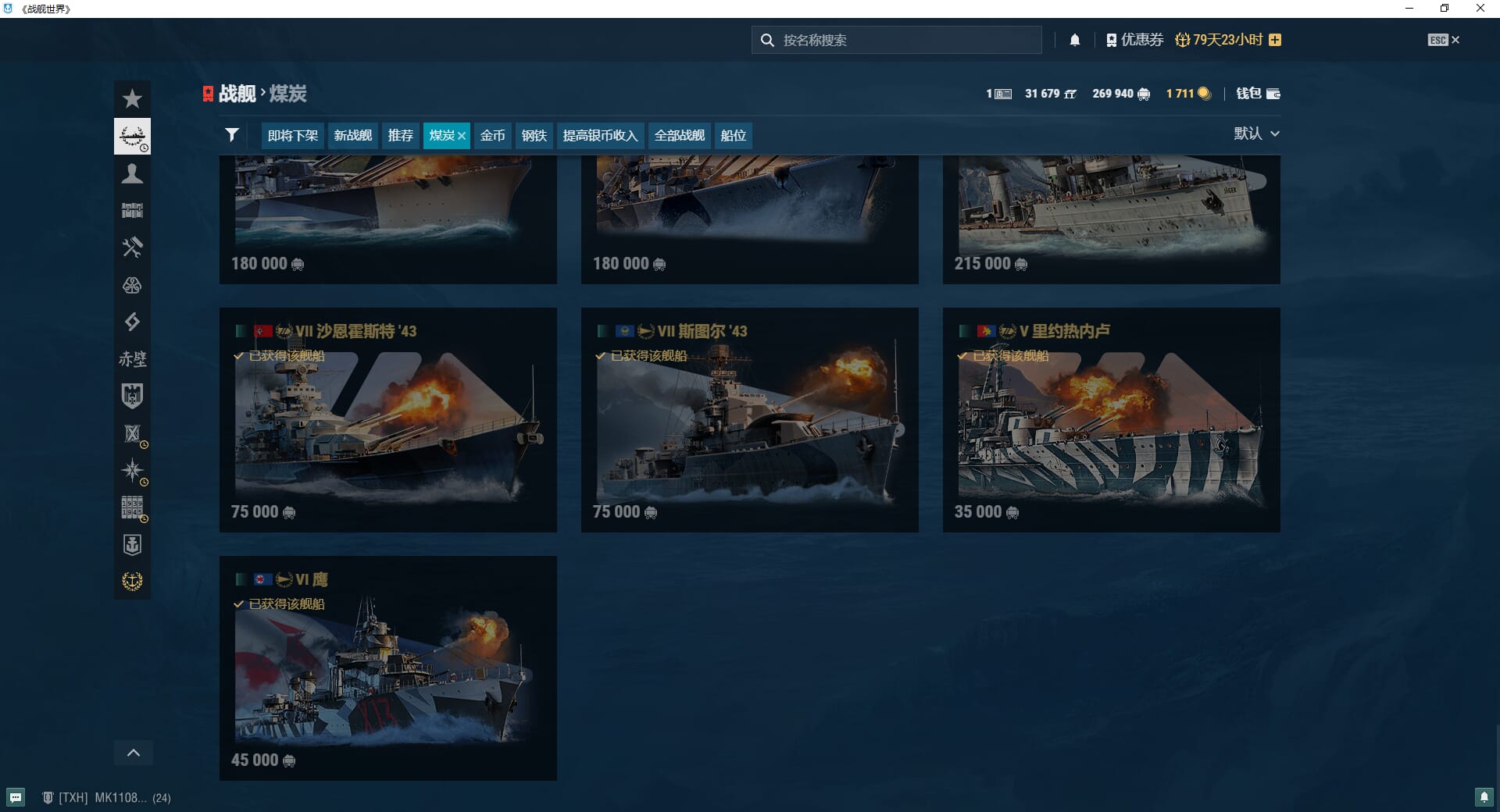
Task: Open the commander silhouette sidebar icon
Action: [x=132, y=173]
